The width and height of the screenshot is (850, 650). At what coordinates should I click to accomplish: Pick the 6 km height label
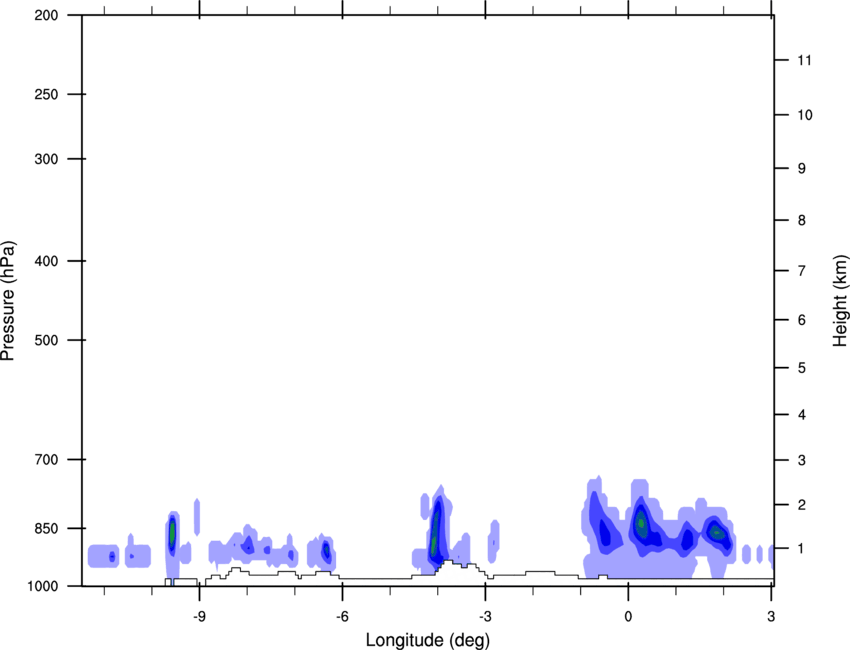tap(802, 320)
